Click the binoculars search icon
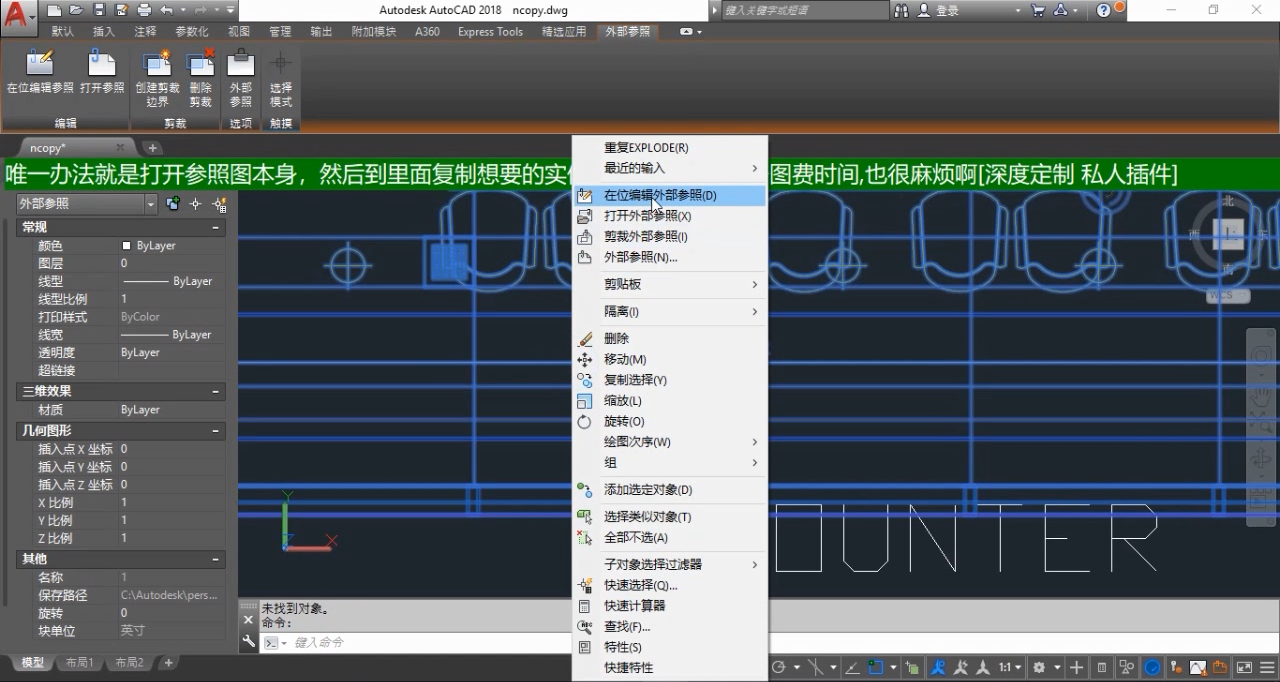 coord(902,10)
